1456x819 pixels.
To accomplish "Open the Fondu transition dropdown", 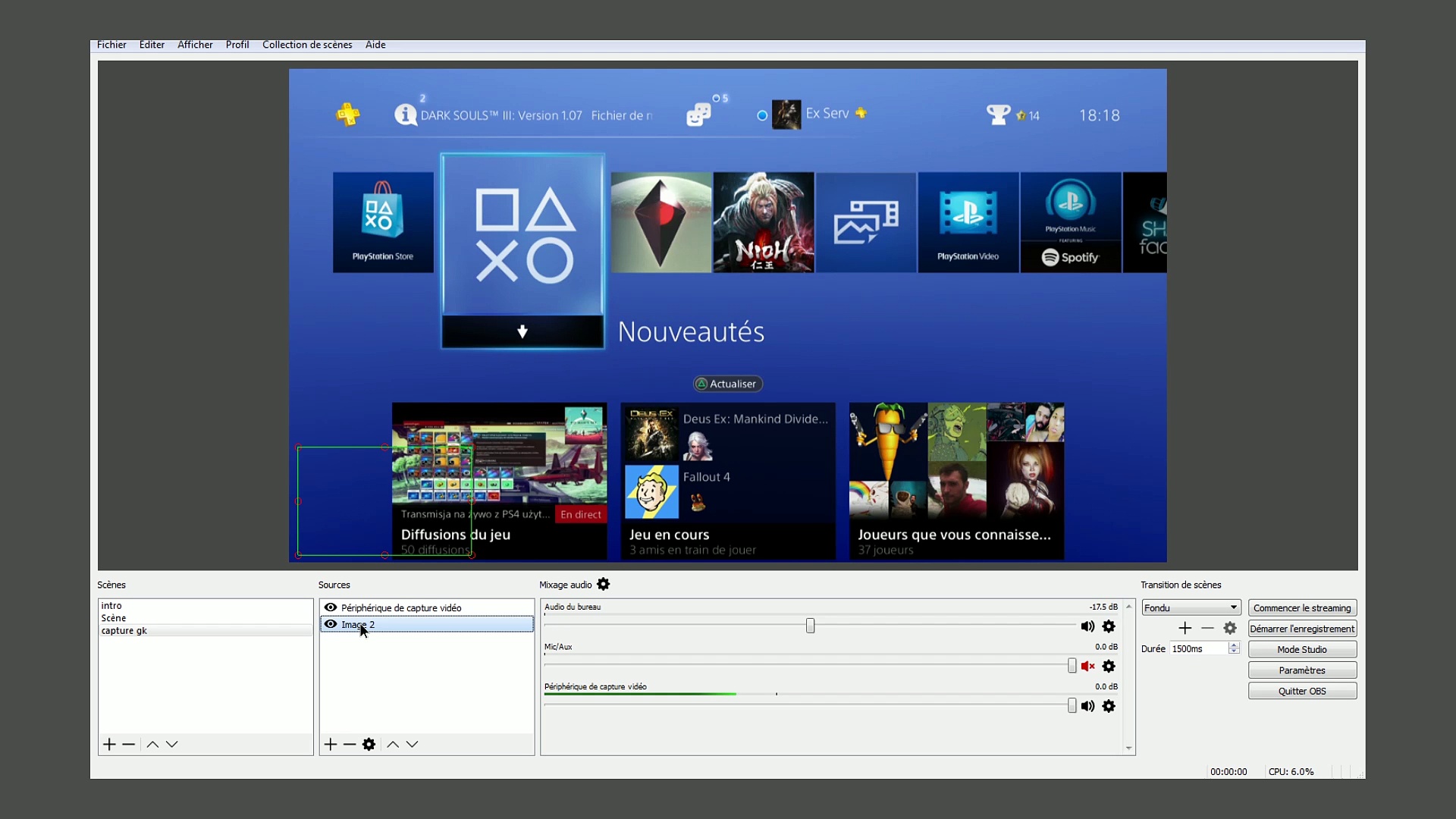I will tap(1189, 607).
